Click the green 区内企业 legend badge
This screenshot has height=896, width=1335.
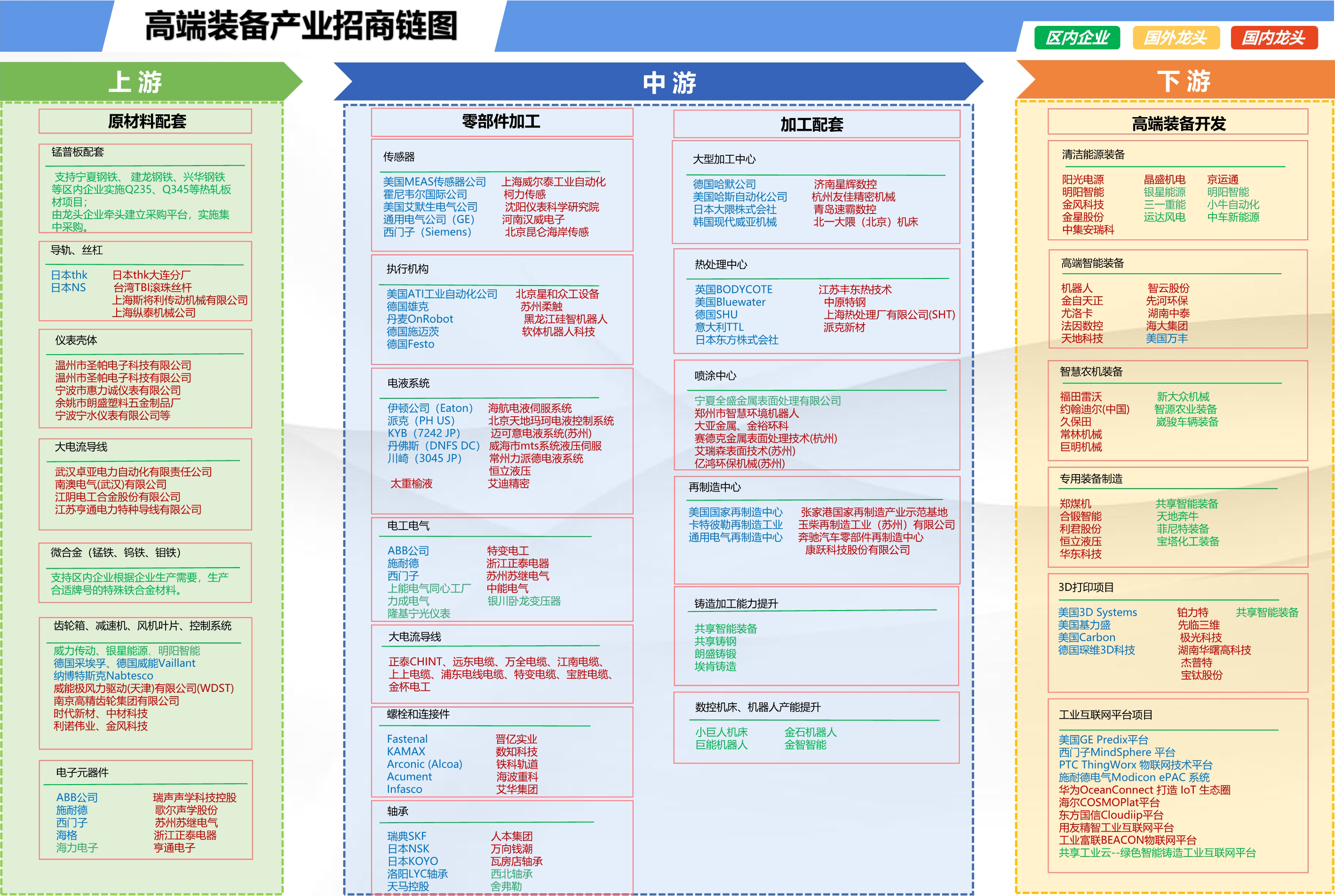tap(1077, 38)
